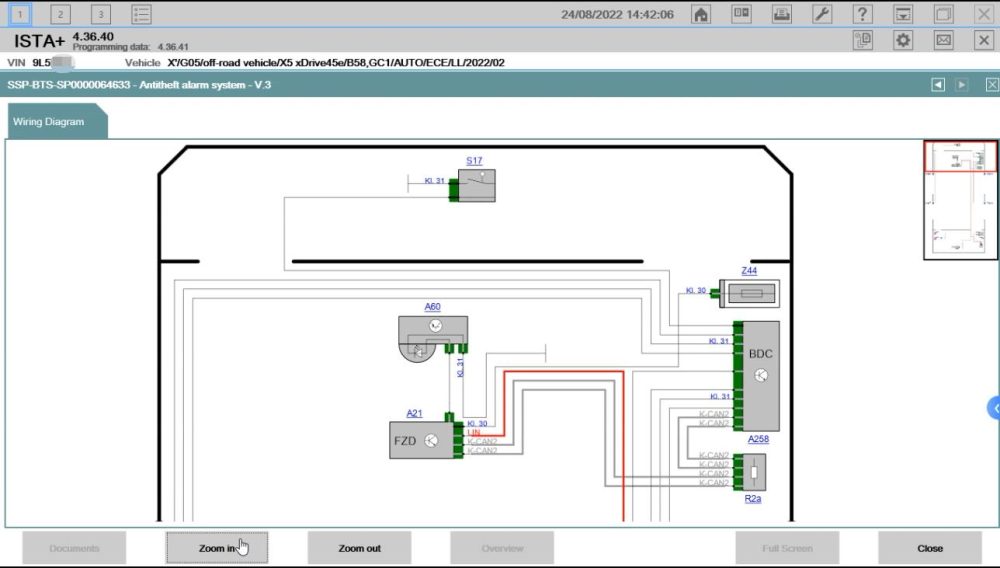Viewport: 1000px width, 568px height.
Task: Select the Wiring Diagram tab
Action: tap(57, 121)
